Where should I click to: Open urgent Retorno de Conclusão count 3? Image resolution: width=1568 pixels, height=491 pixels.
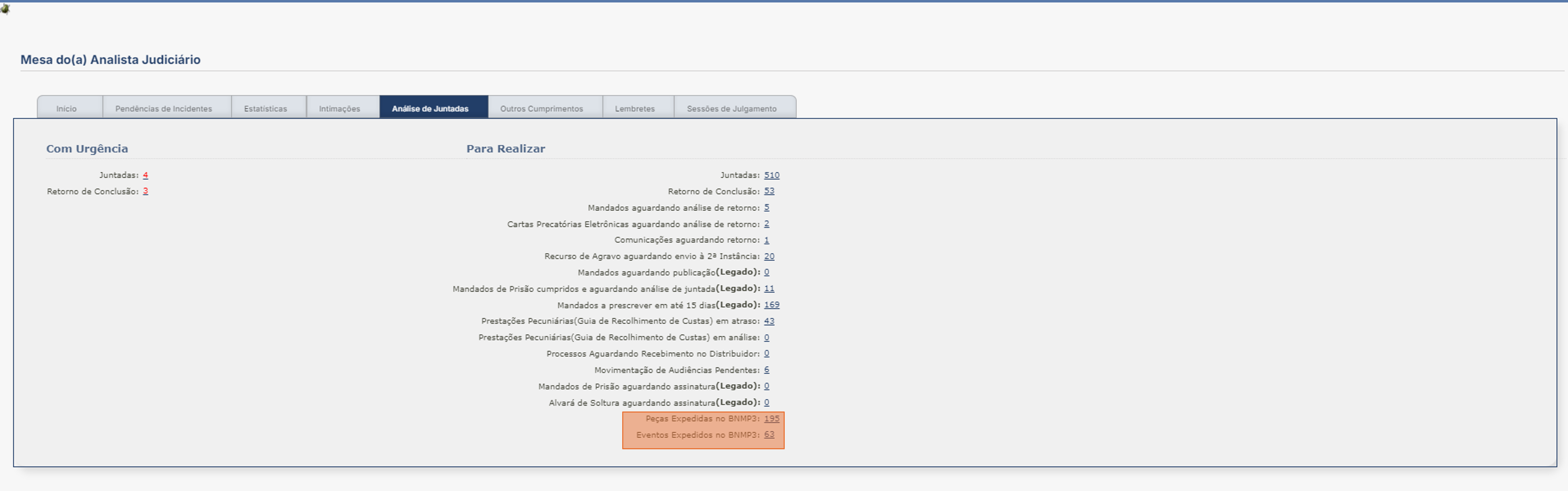pos(145,191)
